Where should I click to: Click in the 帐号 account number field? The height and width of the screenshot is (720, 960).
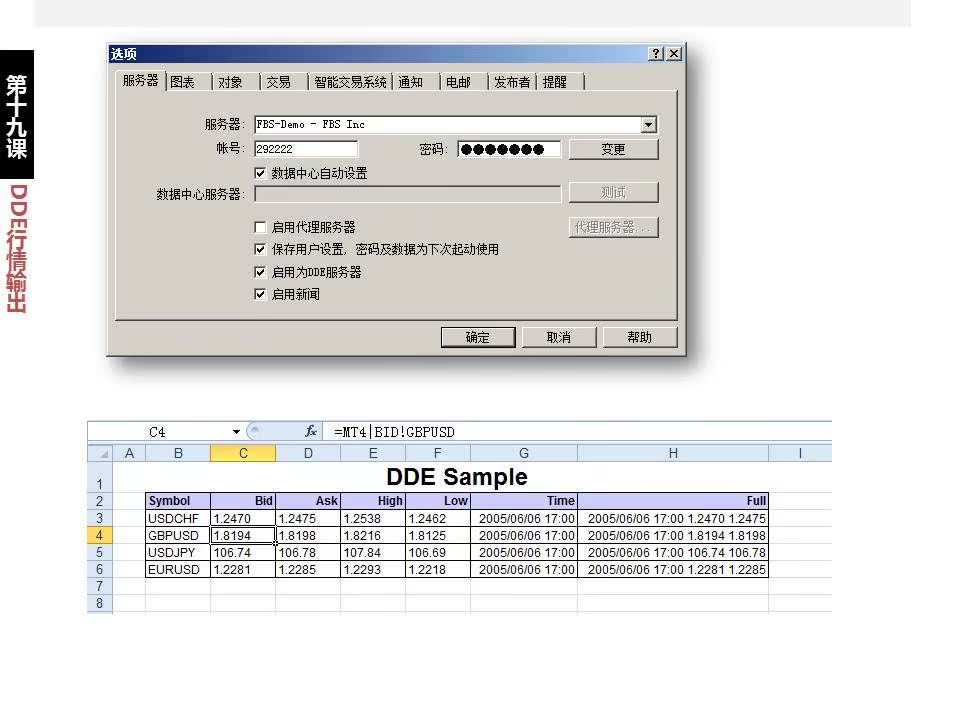coord(305,149)
